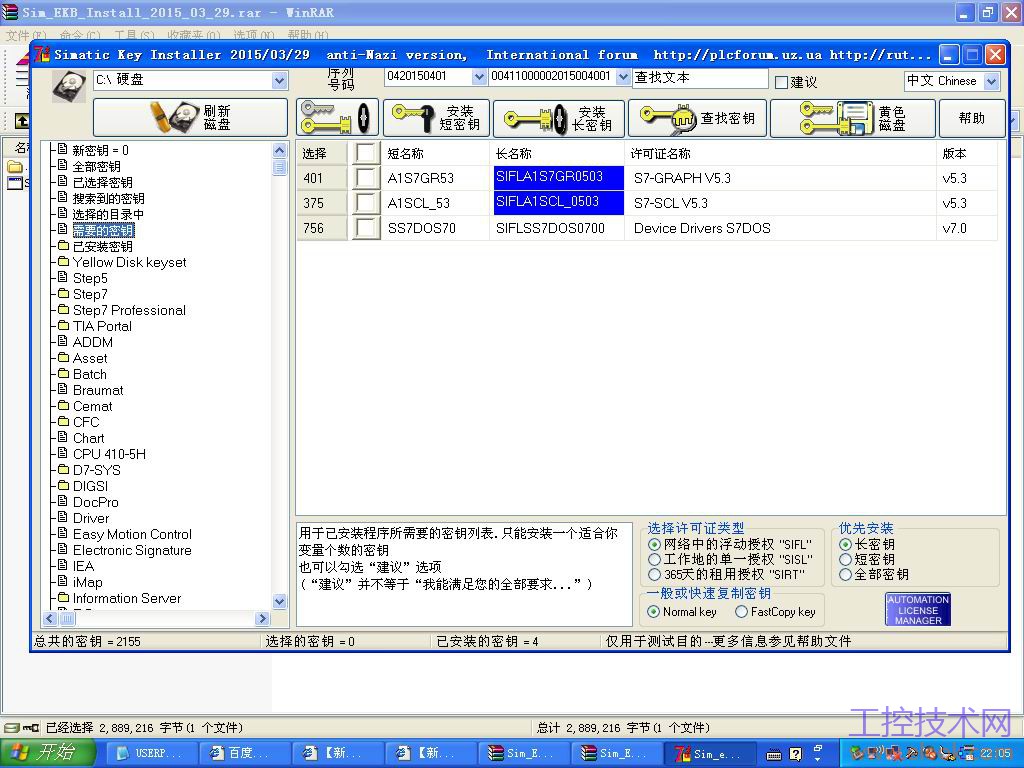1024x768 pixels.
Task: Toggle the 建议 (suggest) checkbox
Action: [781, 82]
